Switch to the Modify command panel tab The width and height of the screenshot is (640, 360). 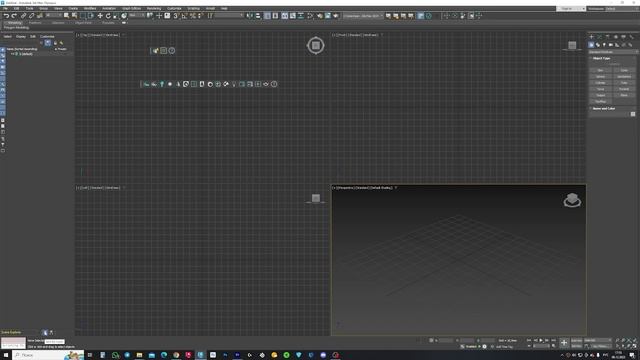point(599,37)
